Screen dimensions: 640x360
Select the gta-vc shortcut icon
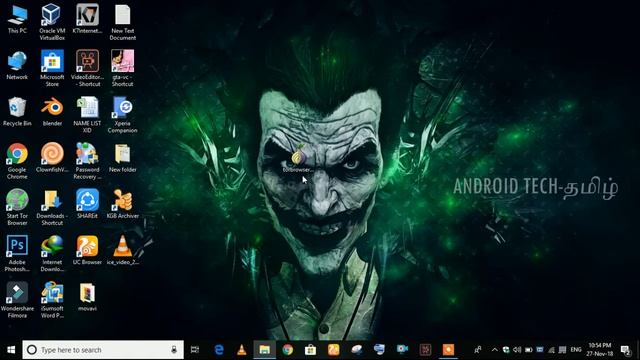[122, 68]
